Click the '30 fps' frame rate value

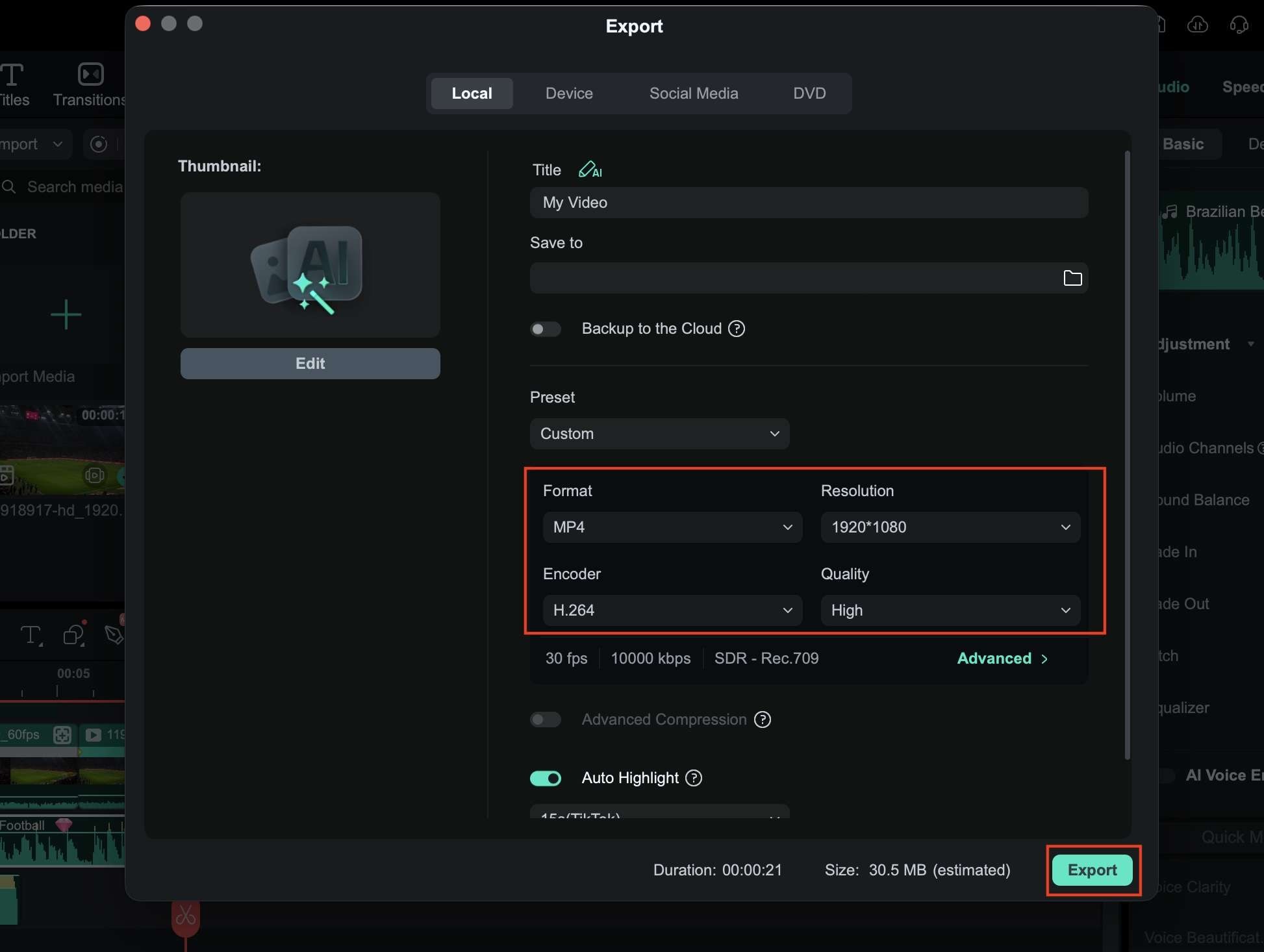point(566,658)
